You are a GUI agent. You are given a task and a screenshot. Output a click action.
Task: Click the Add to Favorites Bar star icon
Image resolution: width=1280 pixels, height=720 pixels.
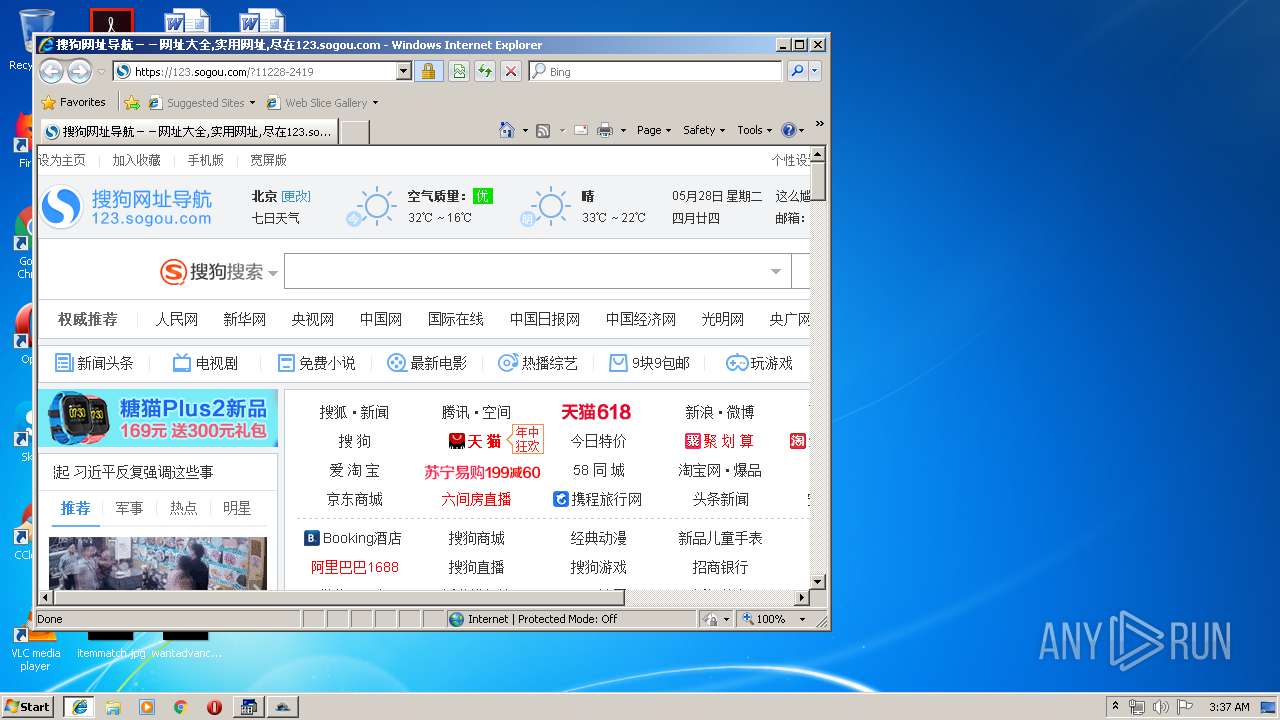point(132,102)
